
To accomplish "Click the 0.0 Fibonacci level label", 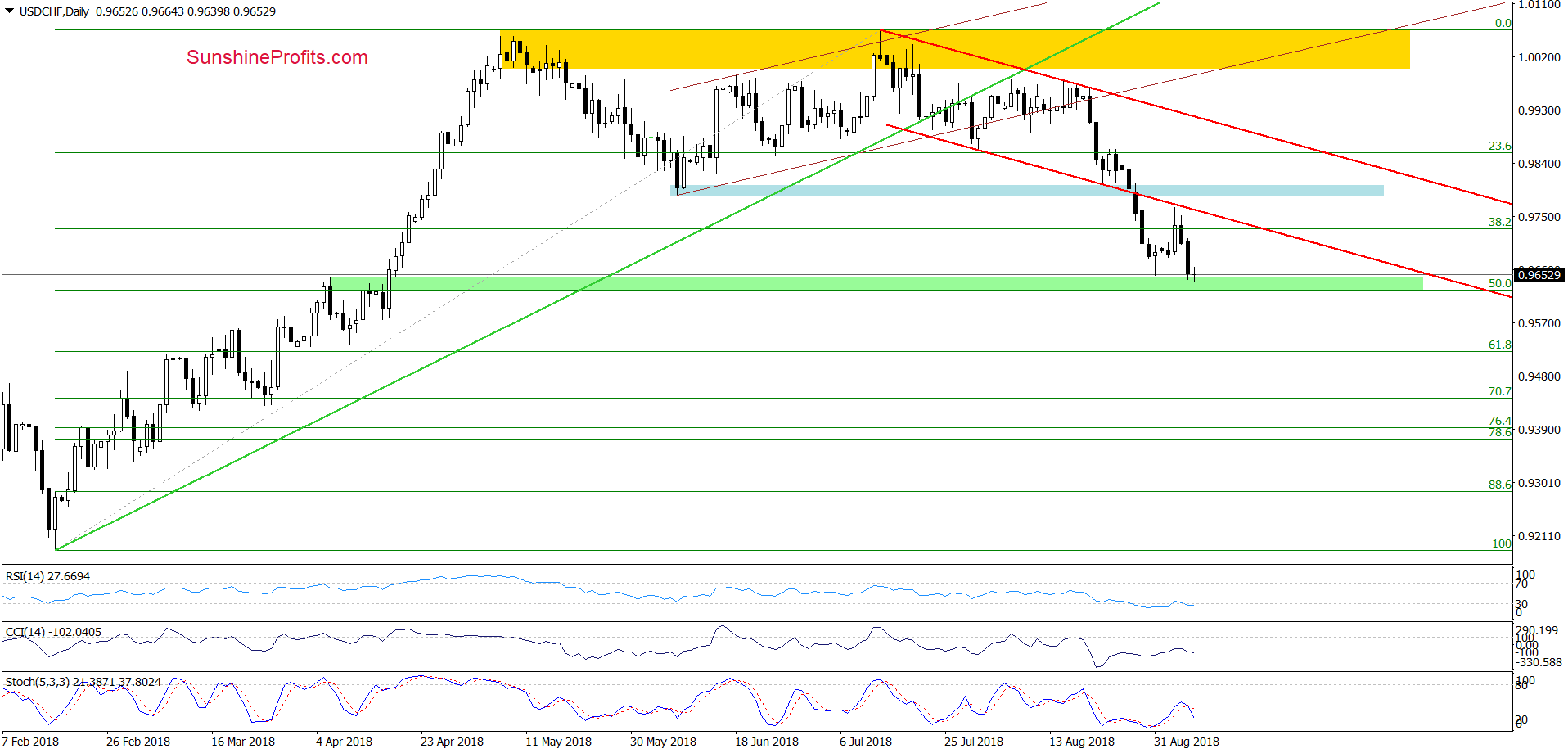I will pyautogui.click(x=1503, y=23).
